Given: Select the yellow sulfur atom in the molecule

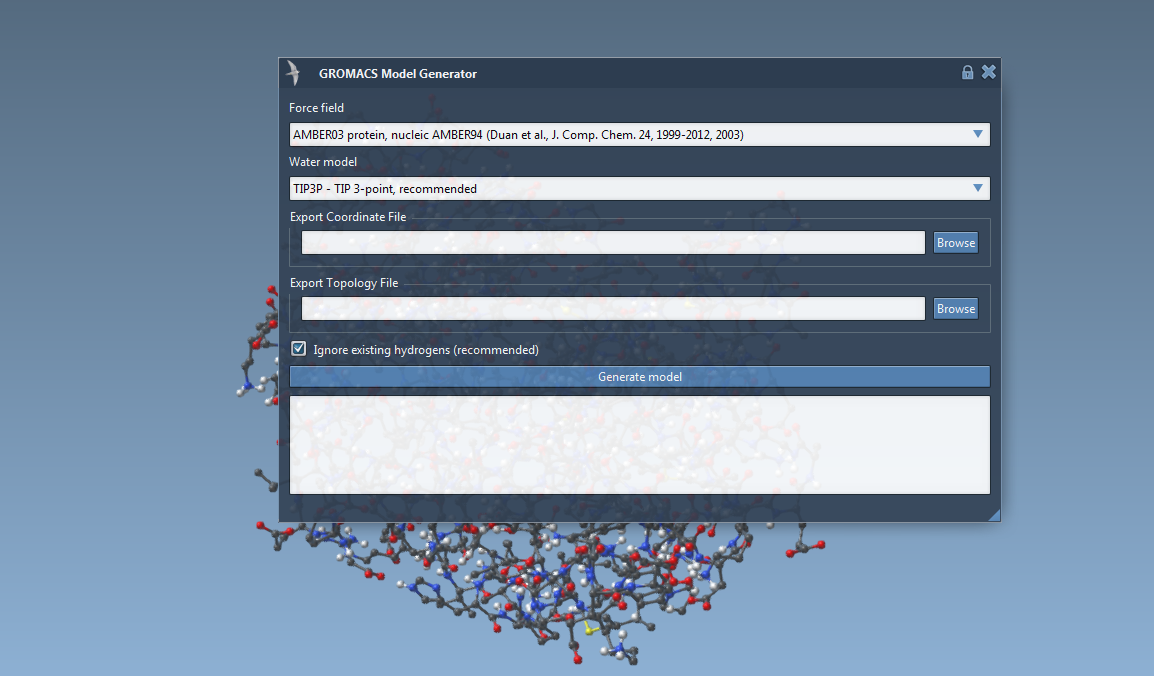Looking at the screenshot, I should pyautogui.click(x=588, y=630).
